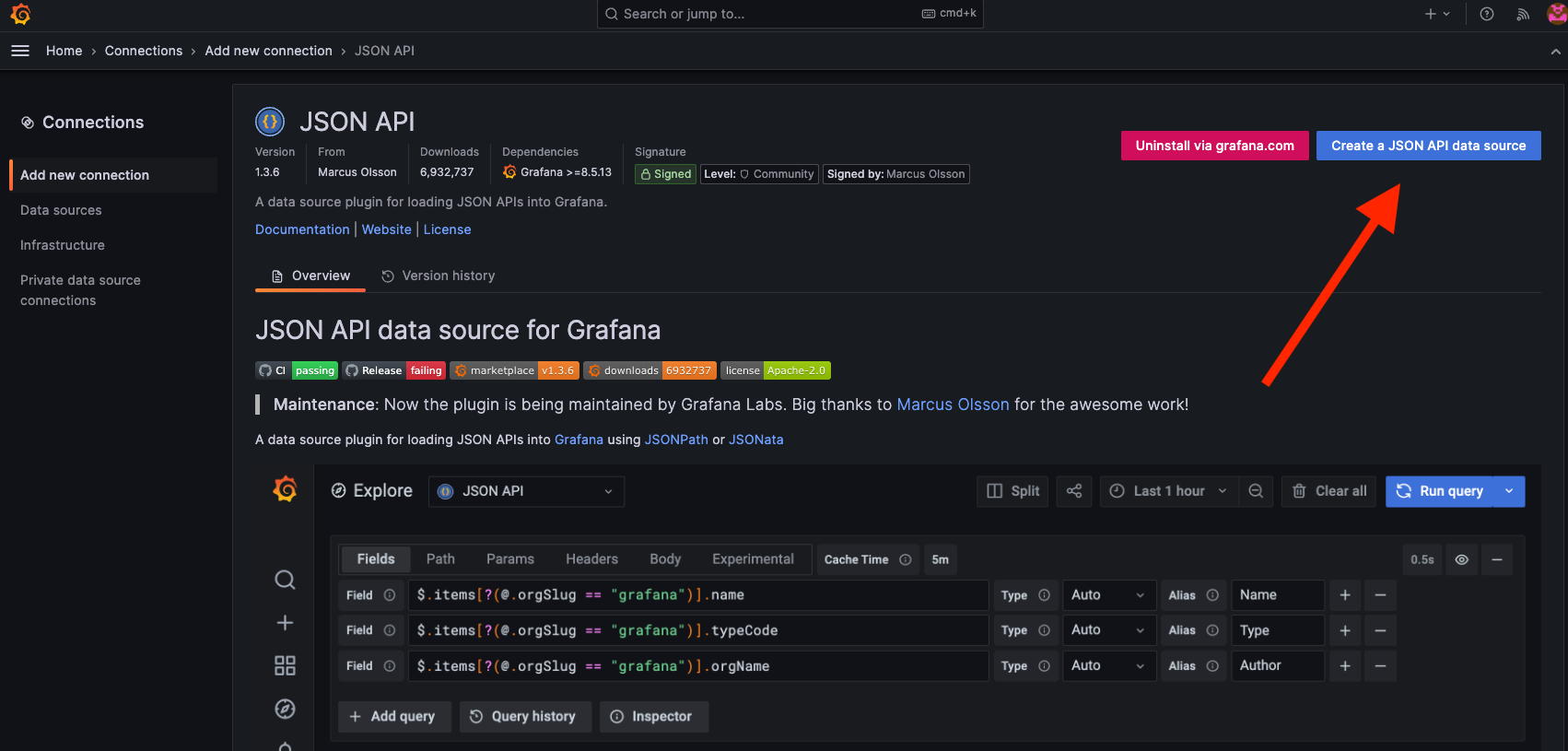This screenshot has width=1568, height=751.
Task: Click the zoom out magnifier icon
Action: click(x=1256, y=491)
